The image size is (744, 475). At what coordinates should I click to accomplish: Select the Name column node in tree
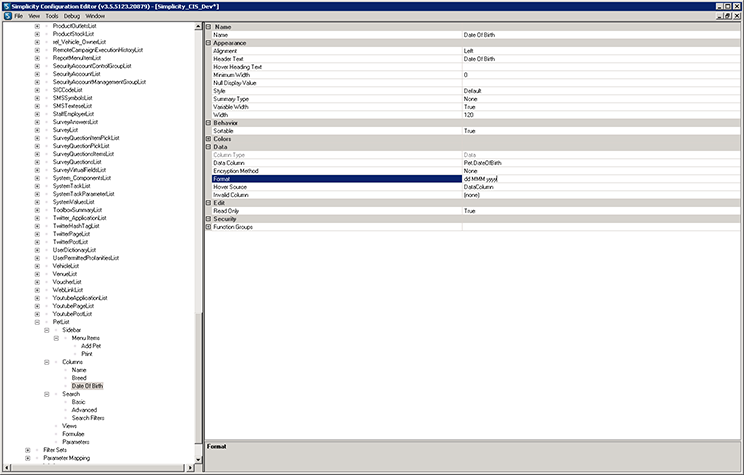click(x=79, y=370)
